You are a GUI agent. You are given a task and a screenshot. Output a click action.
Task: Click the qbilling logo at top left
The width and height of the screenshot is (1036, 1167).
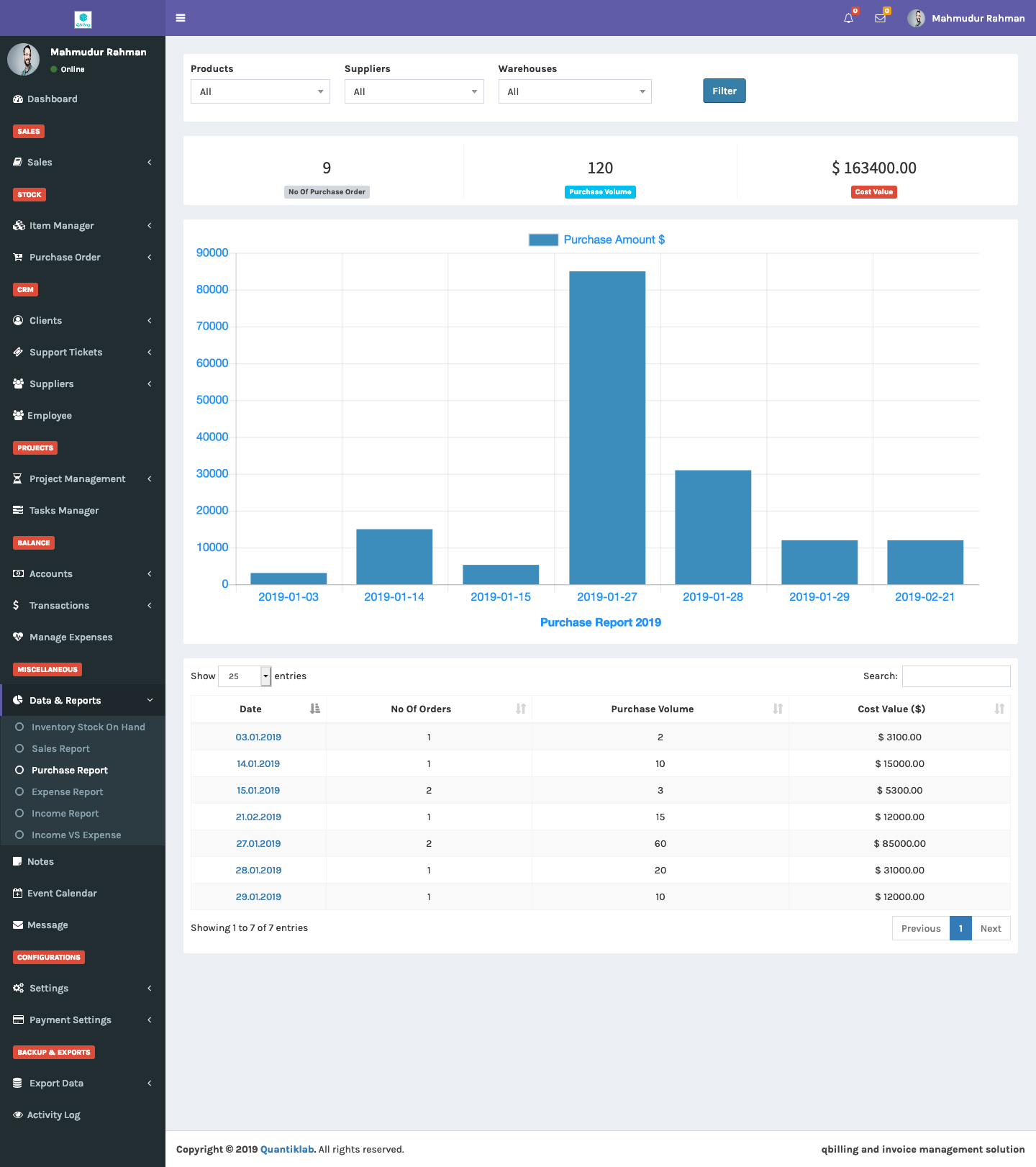click(83, 19)
